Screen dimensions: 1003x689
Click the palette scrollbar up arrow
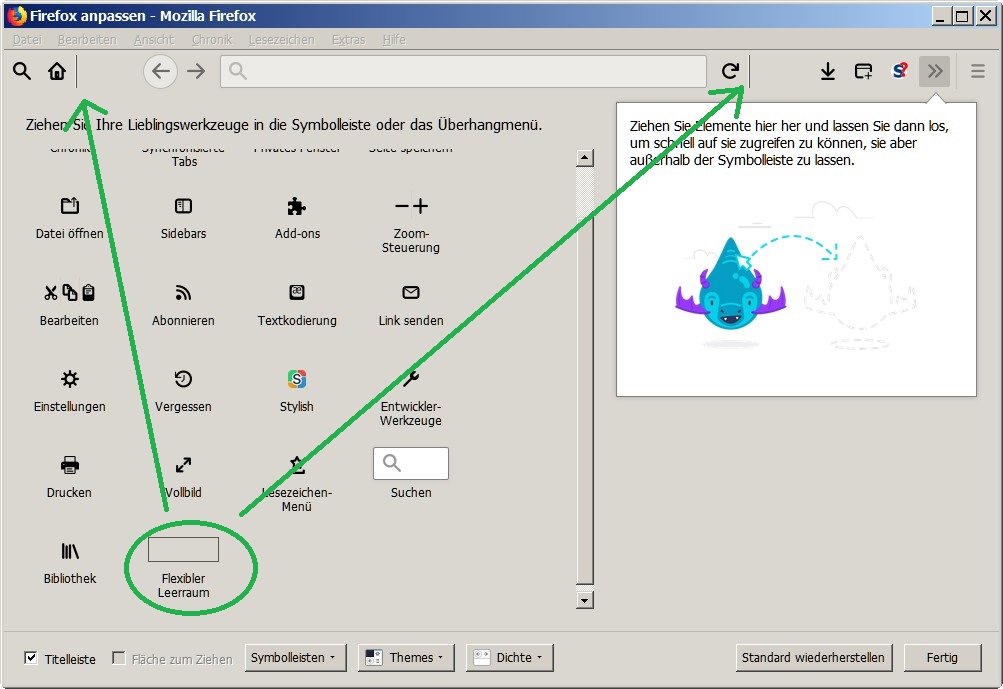pyautogui.click(x=585, y=157)
